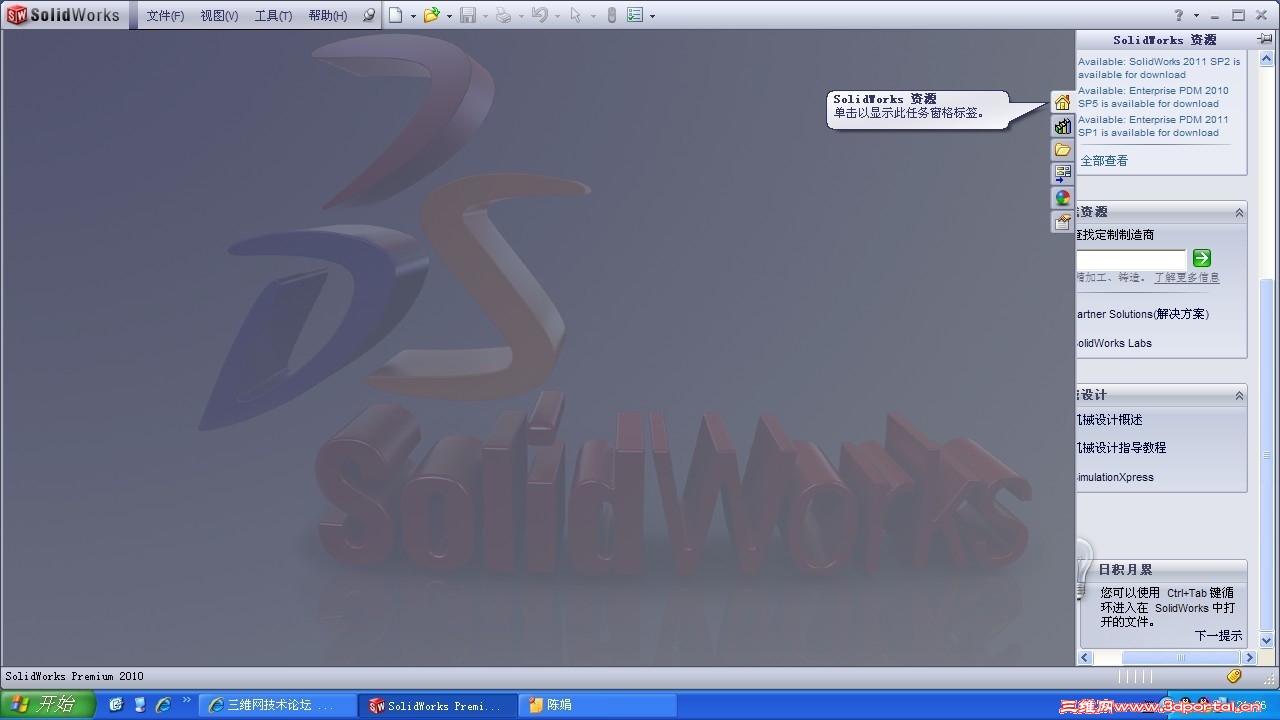The height and width of the screenshot is (720, 1280).
Task: Open the Select tool dropdown arrow
Action: pyautogui.click(x=593, y=16)
